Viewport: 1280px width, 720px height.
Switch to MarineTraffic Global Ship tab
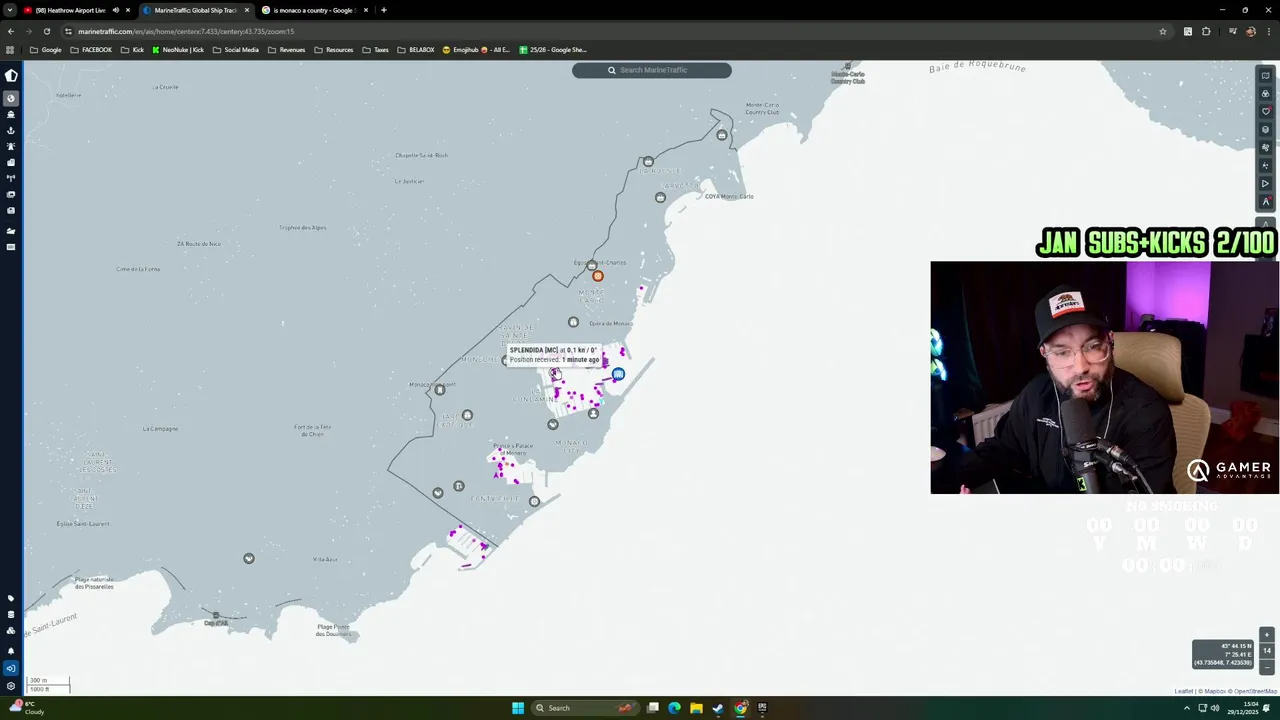coord(195,10)
